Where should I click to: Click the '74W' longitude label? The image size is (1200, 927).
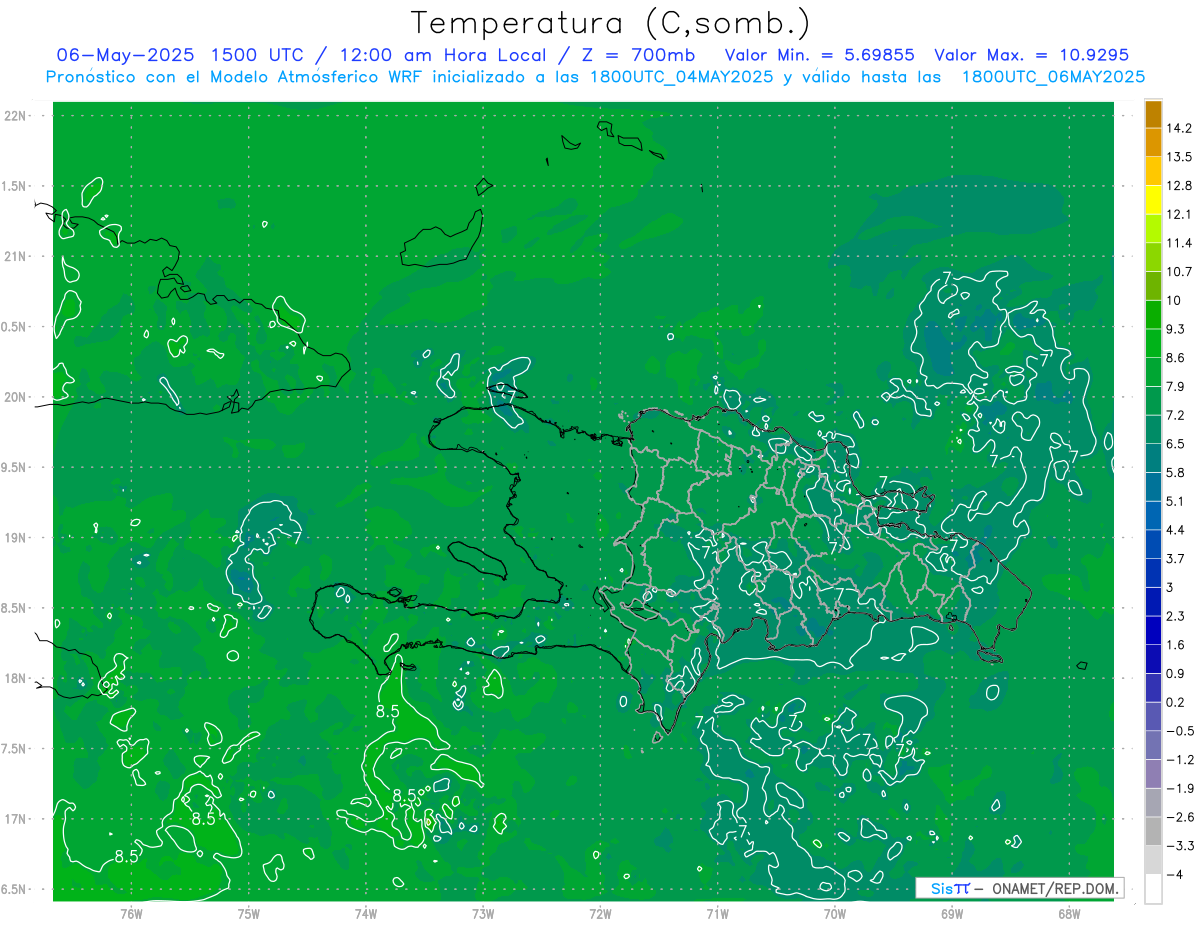tap(365, 913)
